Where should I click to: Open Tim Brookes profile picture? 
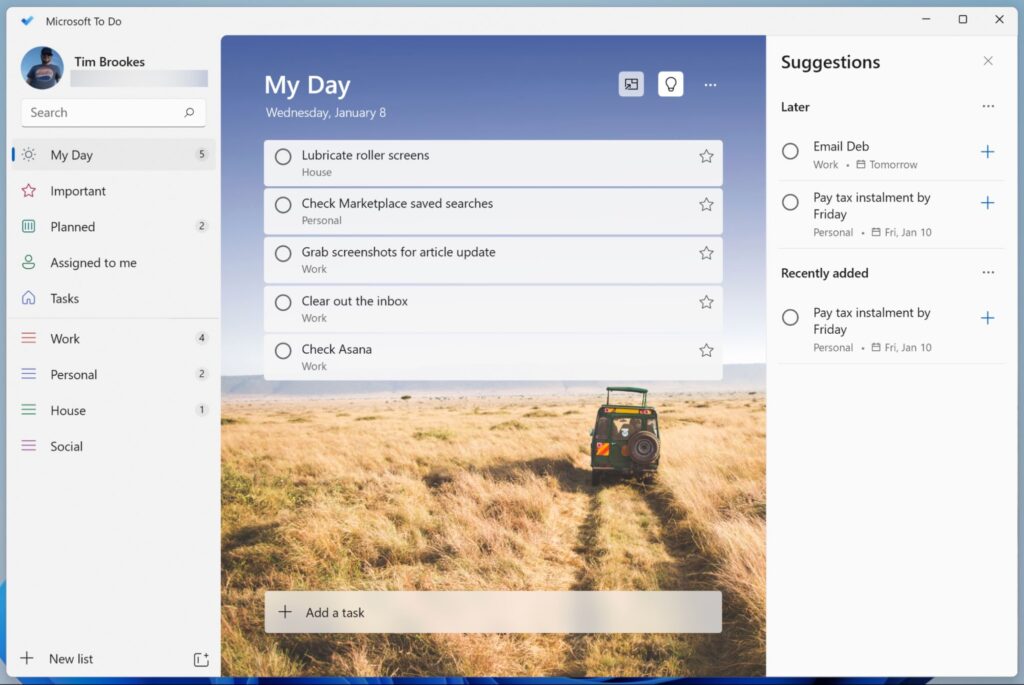[42, 68]
